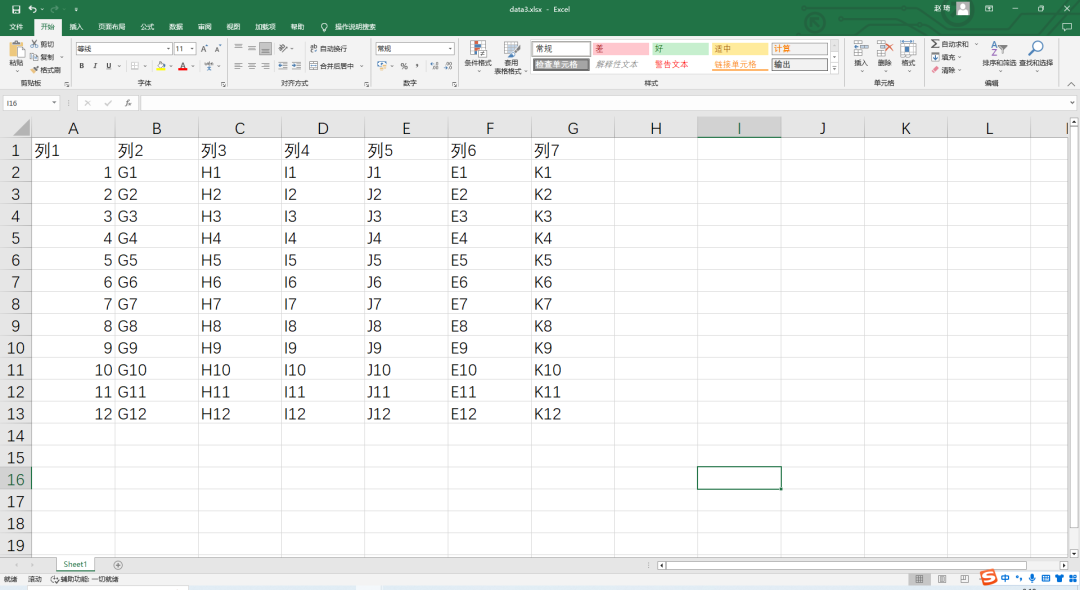Increase font size with the larger A icon
The image size is (1080, 590).
pos(204,49)
